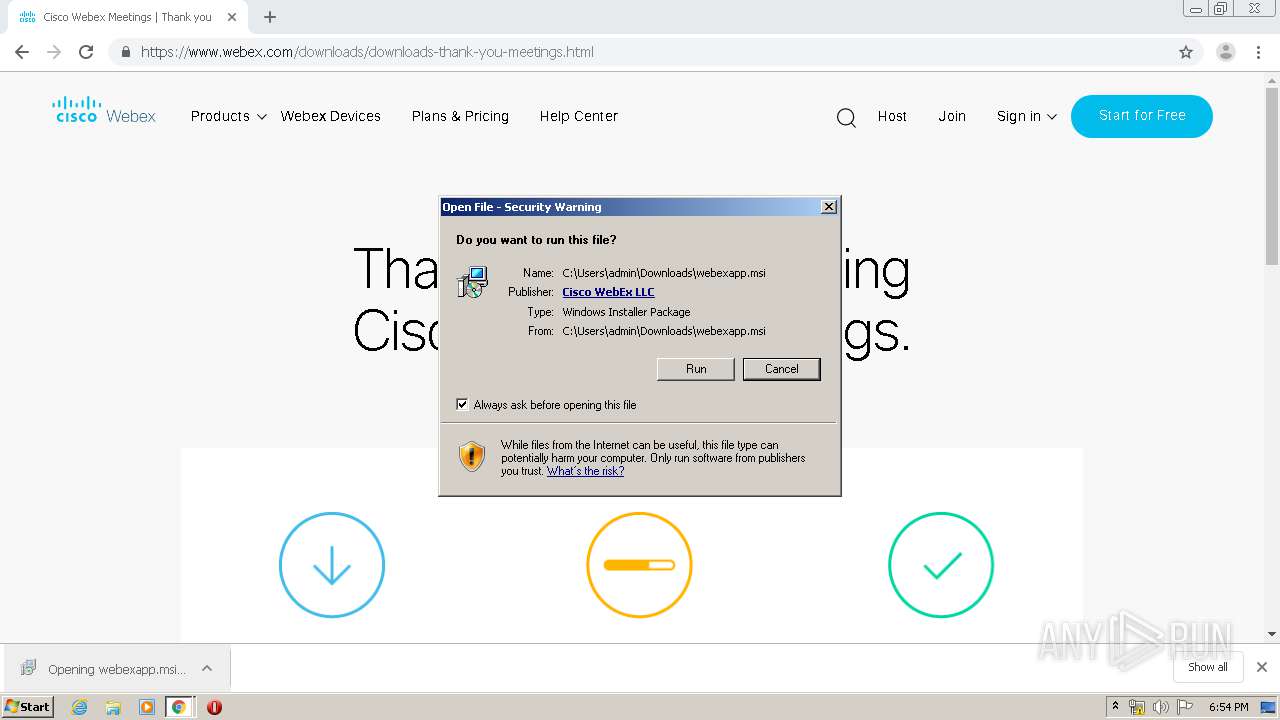Close the Cisco Webex Meetings tab
This screenshot has width=1280, height=720.
[232, 17]
